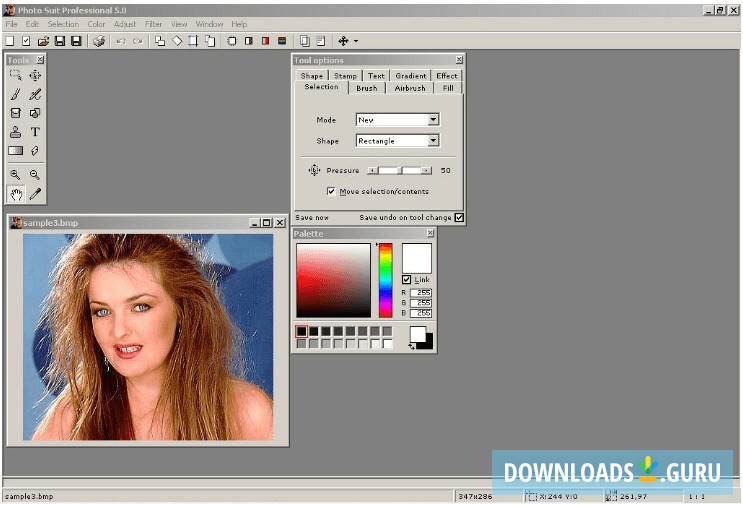The width and height of the screenshot is (743, 505).
Task: Click the Open file folder icon
Action: click(x=43, y=41)
